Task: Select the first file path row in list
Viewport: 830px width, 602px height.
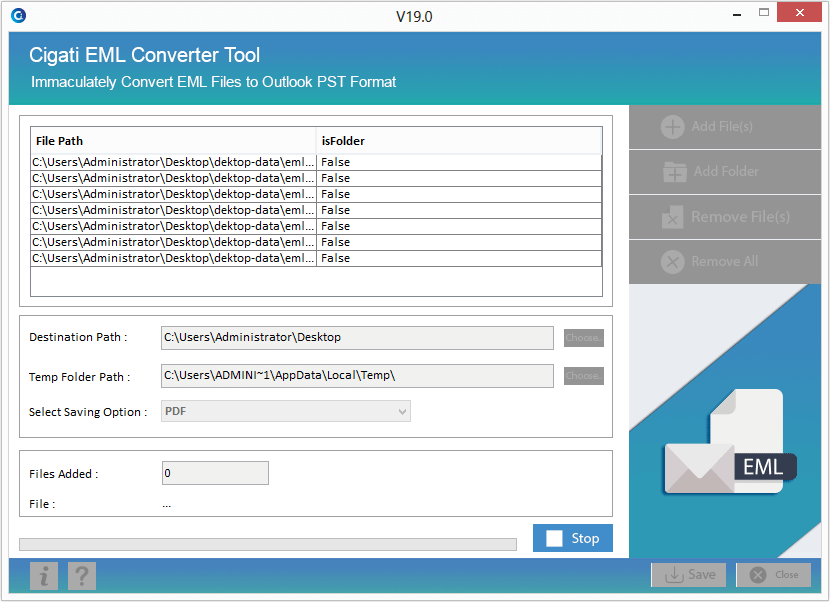Action: [x=316, y=162]
